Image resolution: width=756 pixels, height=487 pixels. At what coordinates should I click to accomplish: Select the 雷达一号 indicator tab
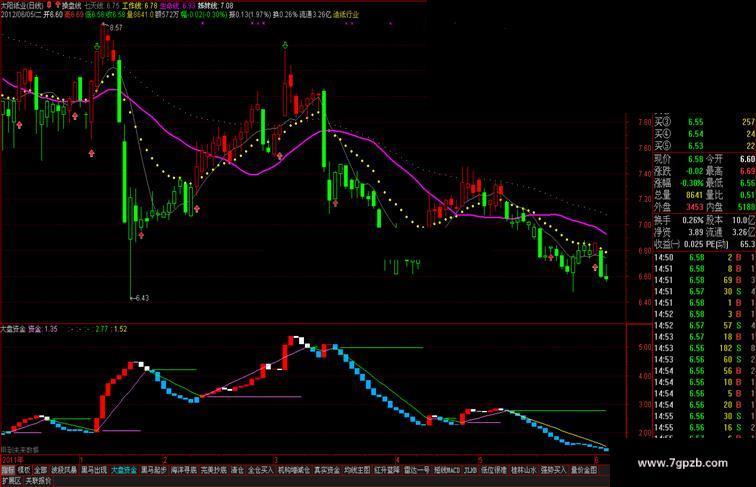click(417, 470)
